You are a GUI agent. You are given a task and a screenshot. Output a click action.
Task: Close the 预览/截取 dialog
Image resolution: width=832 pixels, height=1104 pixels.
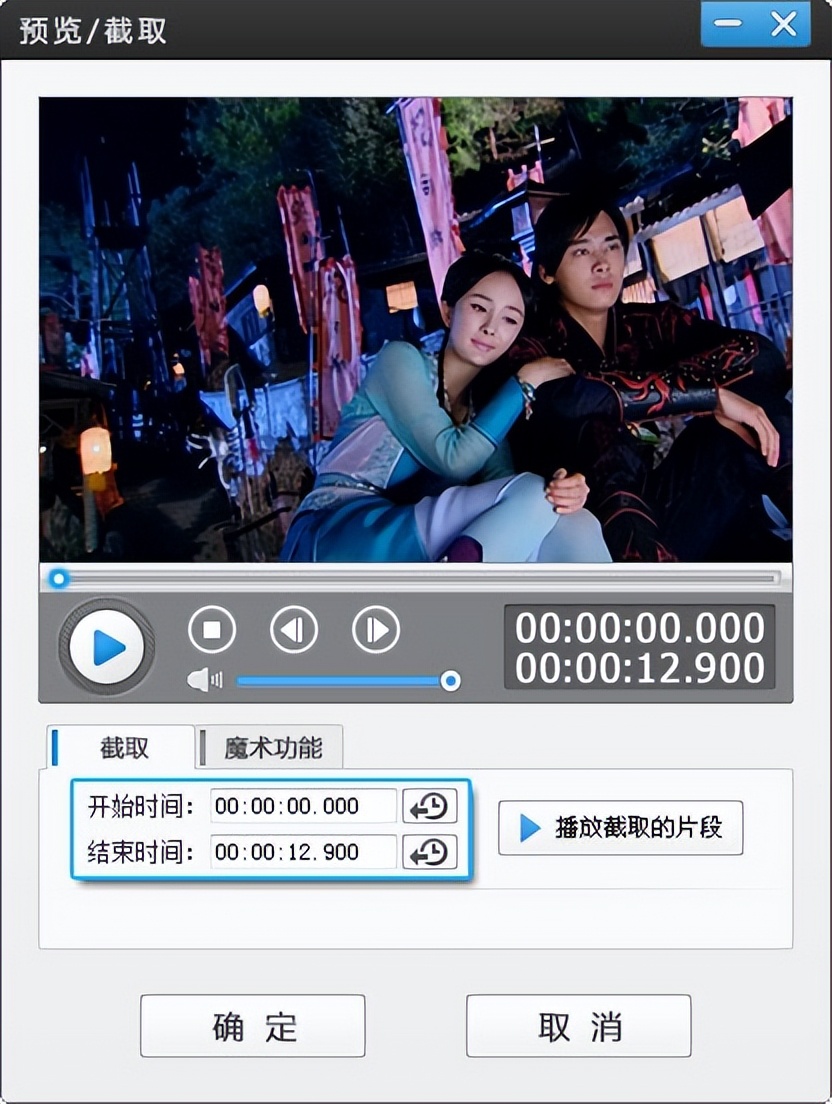[x=783, y=23]
